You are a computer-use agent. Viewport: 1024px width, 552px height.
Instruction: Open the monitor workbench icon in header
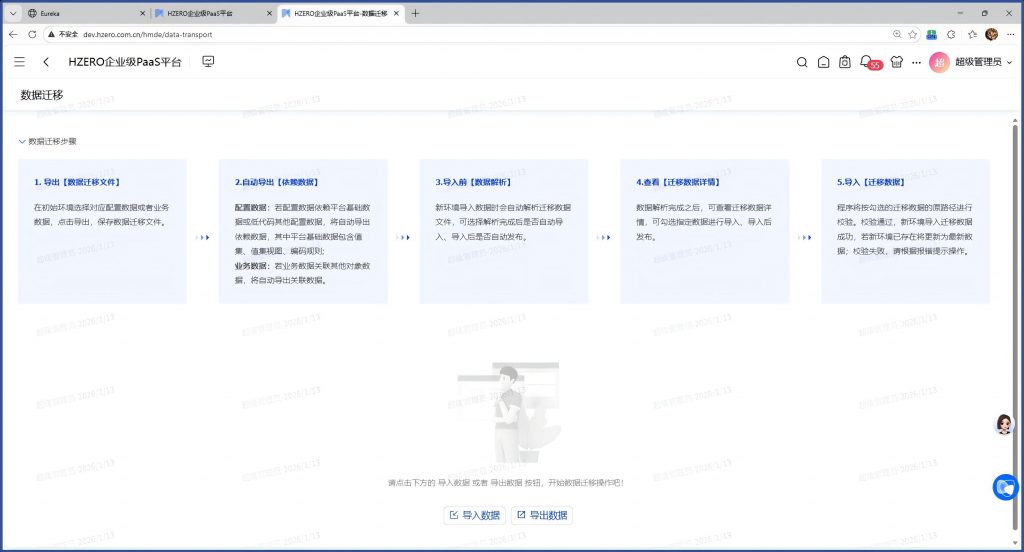pos(208,62)
